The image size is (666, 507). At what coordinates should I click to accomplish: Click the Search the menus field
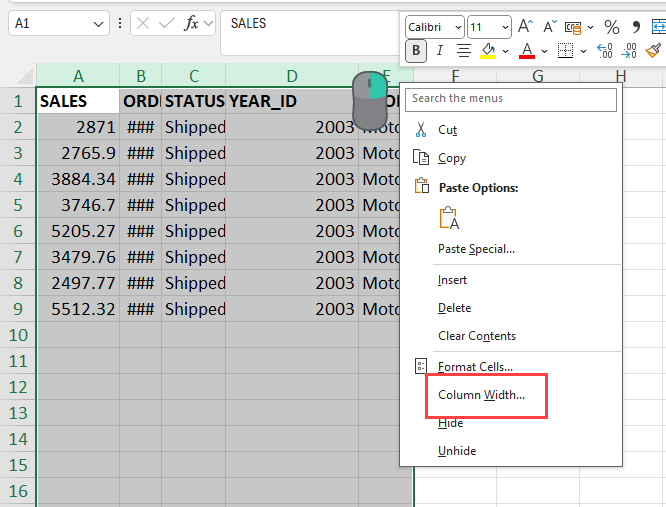coord(511,99)
